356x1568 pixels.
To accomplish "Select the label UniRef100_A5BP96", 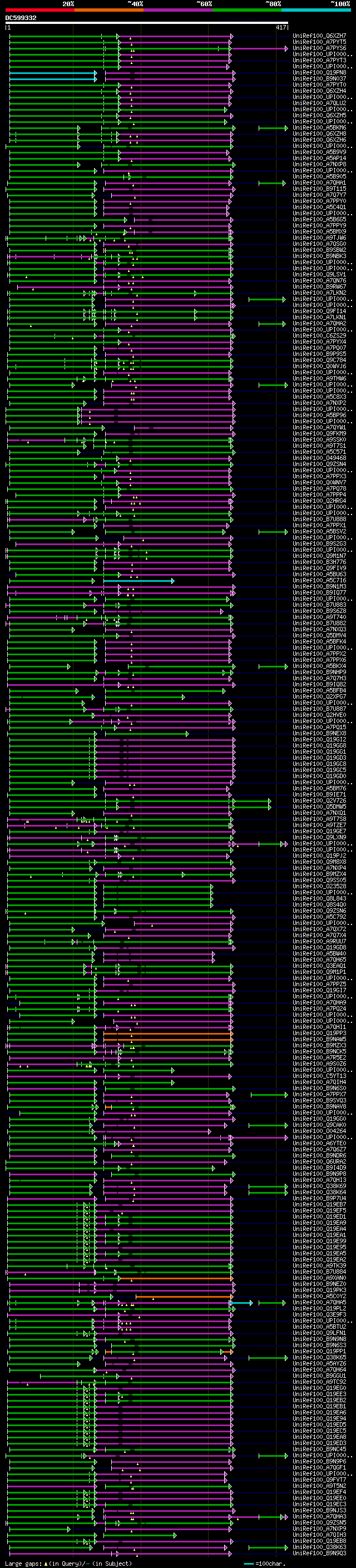I will (319, 415).
